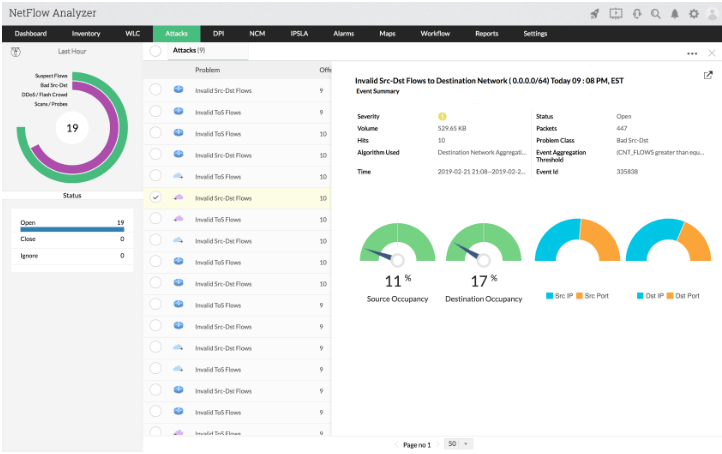
Task: Open the settings gear icon
Action: click(694, 13)
